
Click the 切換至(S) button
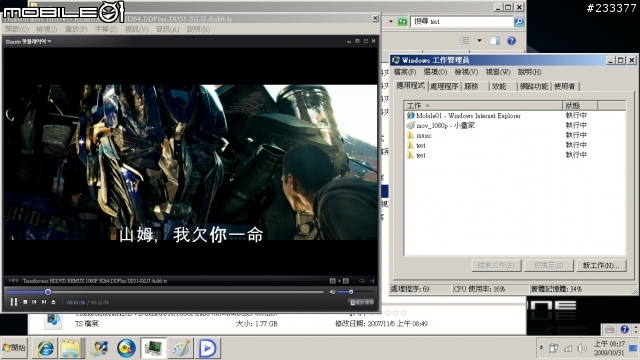point(549,266)
